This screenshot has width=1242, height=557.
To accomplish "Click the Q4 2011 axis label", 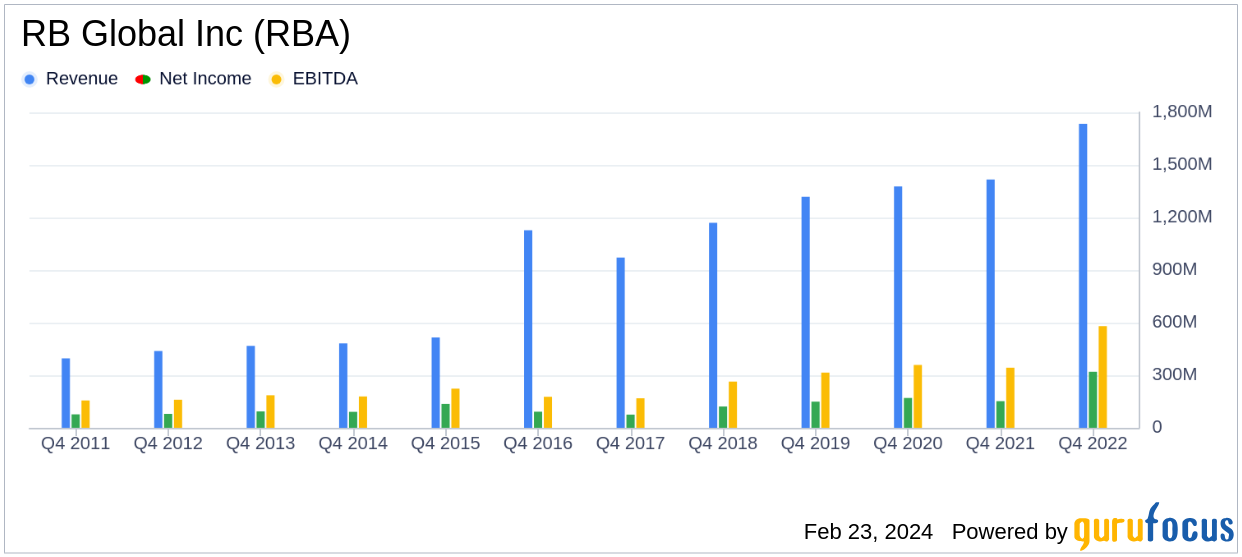I will coord(76,443).
